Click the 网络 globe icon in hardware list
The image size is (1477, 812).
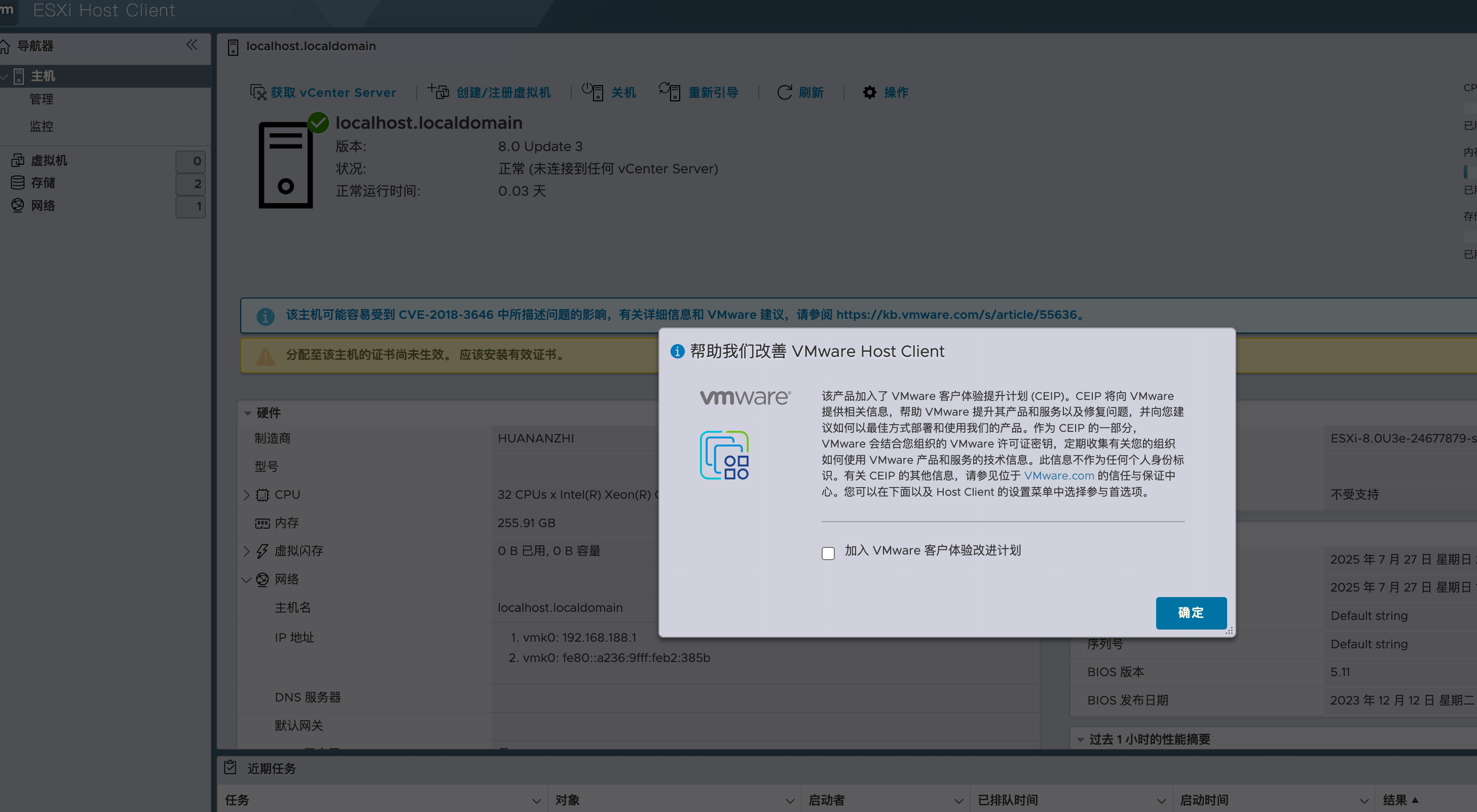point(262,579)
